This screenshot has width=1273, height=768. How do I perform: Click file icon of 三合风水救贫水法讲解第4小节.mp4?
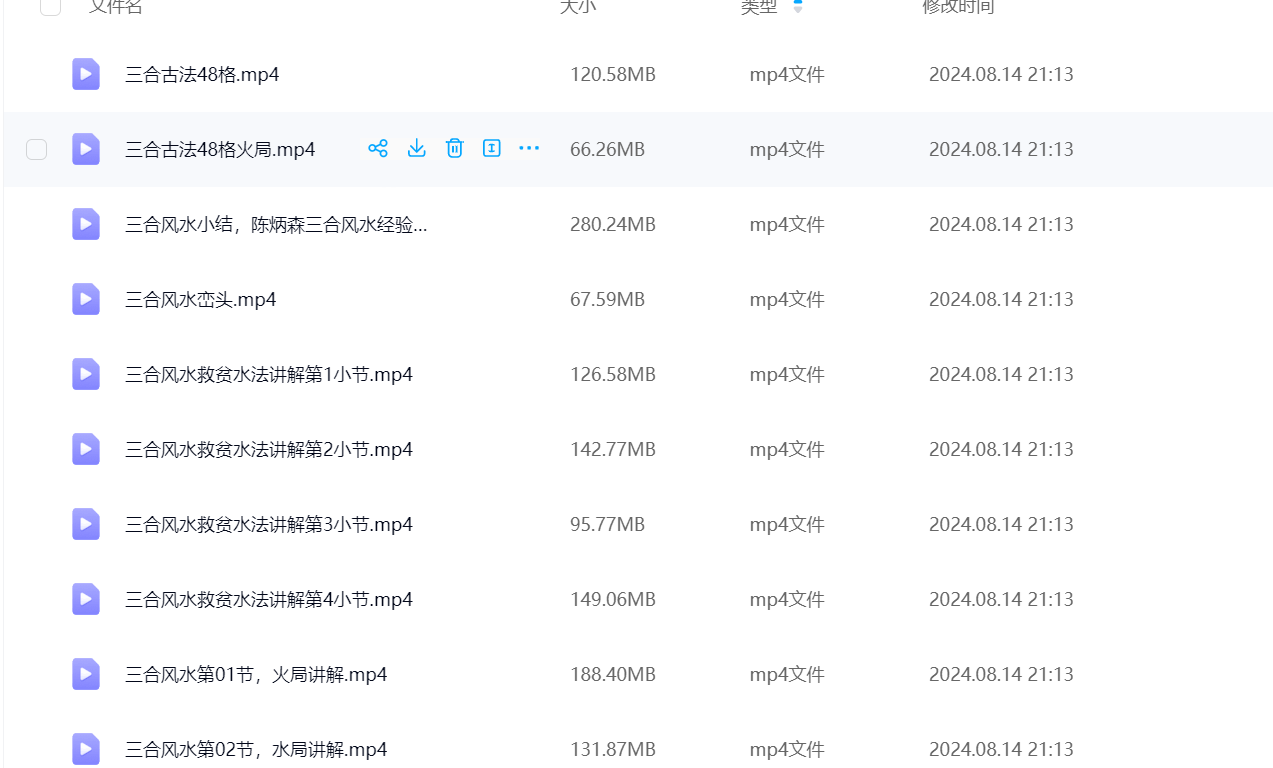coord(86,599)
